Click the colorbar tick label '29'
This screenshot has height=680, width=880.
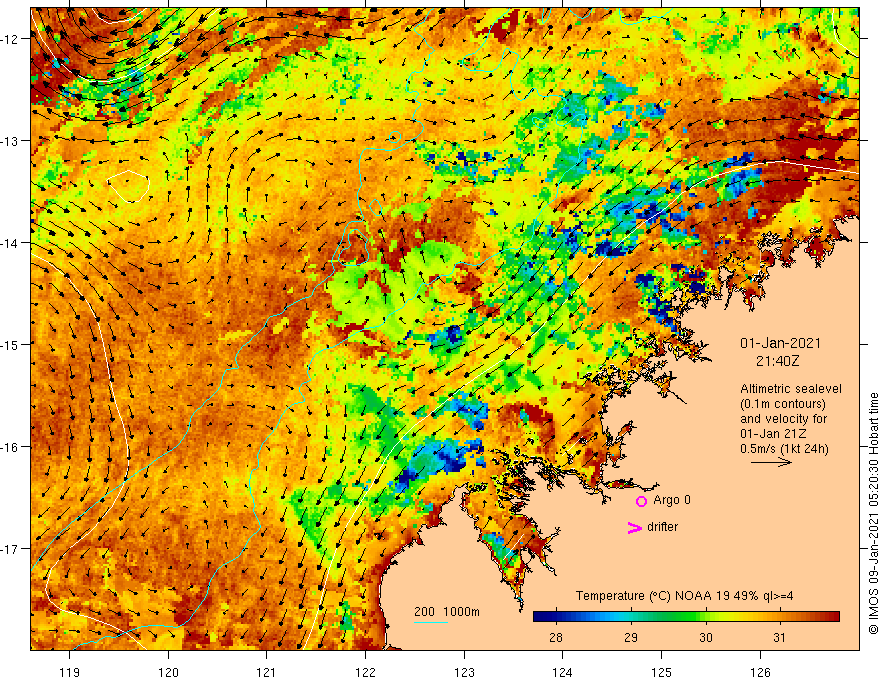coord(631,638)
